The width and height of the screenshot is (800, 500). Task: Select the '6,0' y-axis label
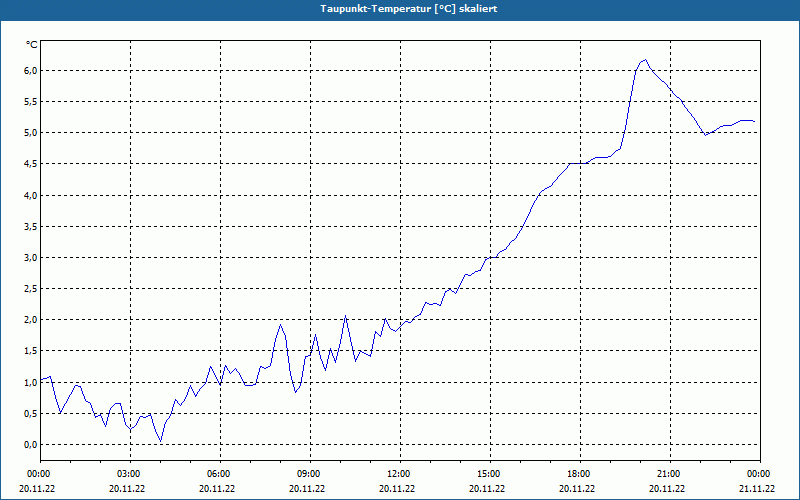coord(31,70)
